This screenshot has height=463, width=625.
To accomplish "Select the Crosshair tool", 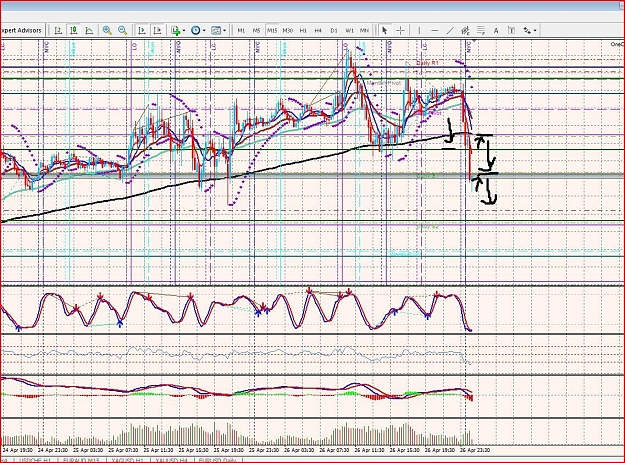I will (400, 30).
